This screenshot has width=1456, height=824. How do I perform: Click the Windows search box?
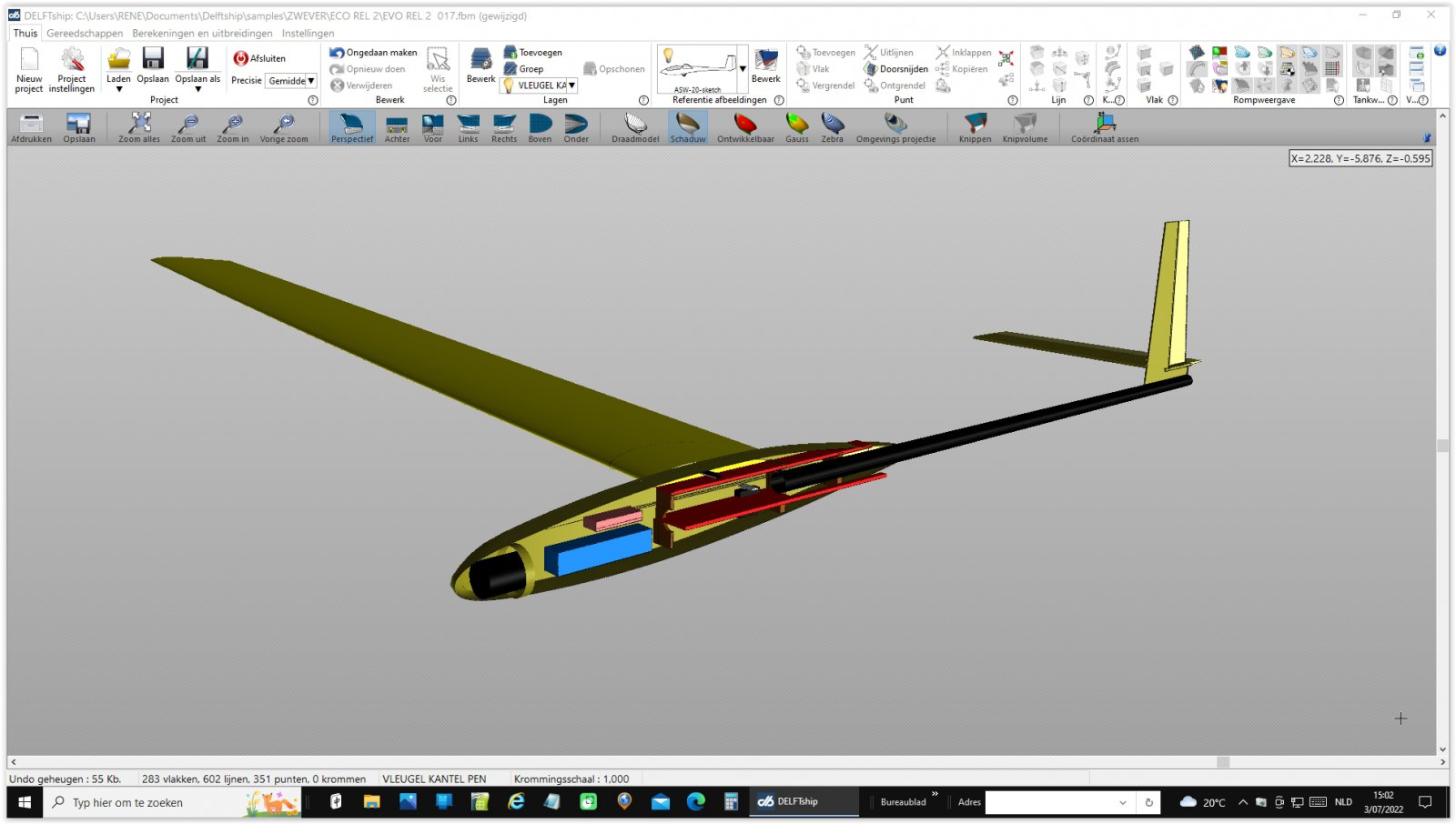[173, 802]
